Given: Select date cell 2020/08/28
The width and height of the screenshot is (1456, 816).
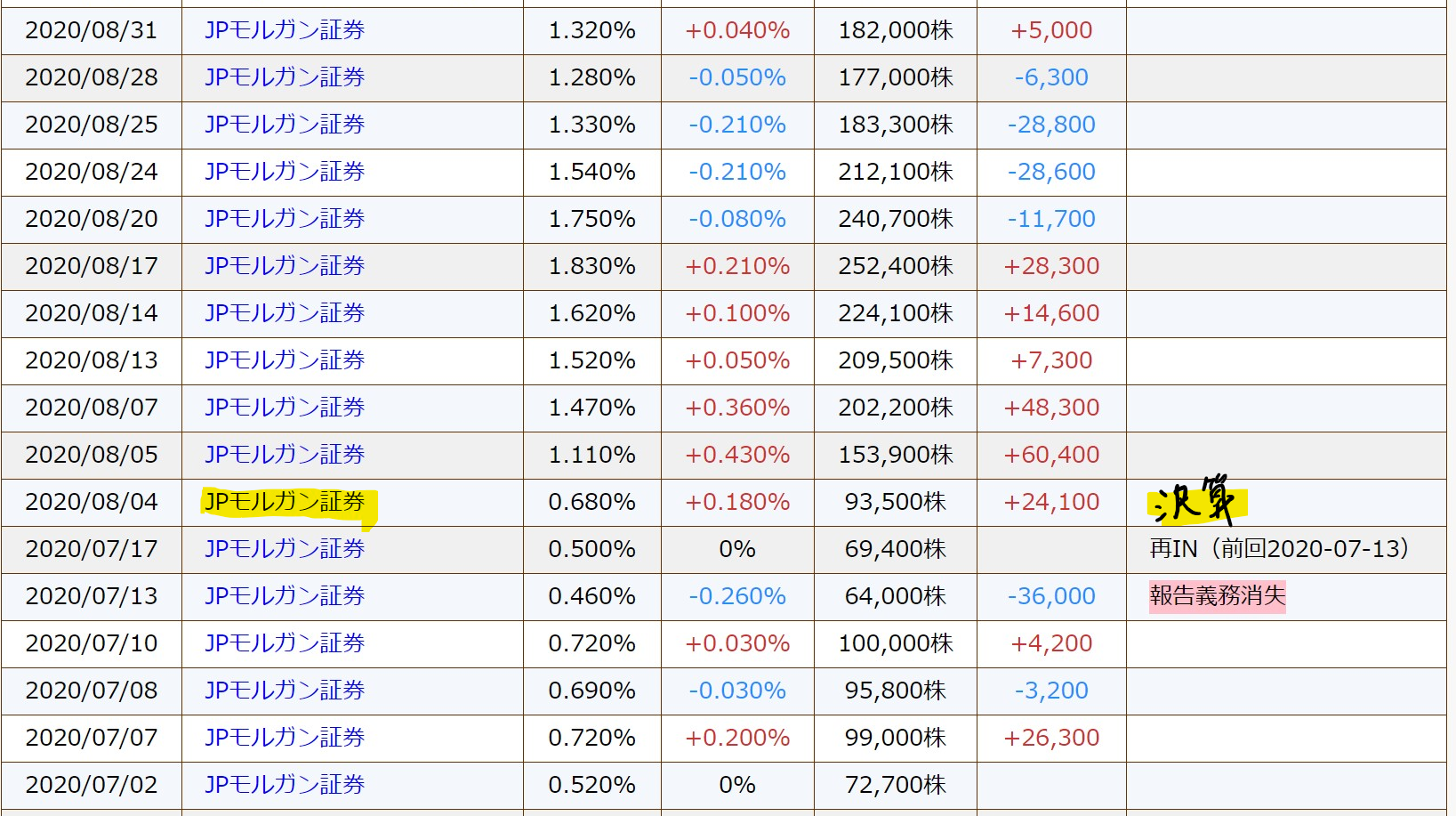Looking at the screenshot, I should tap(92, 77).
